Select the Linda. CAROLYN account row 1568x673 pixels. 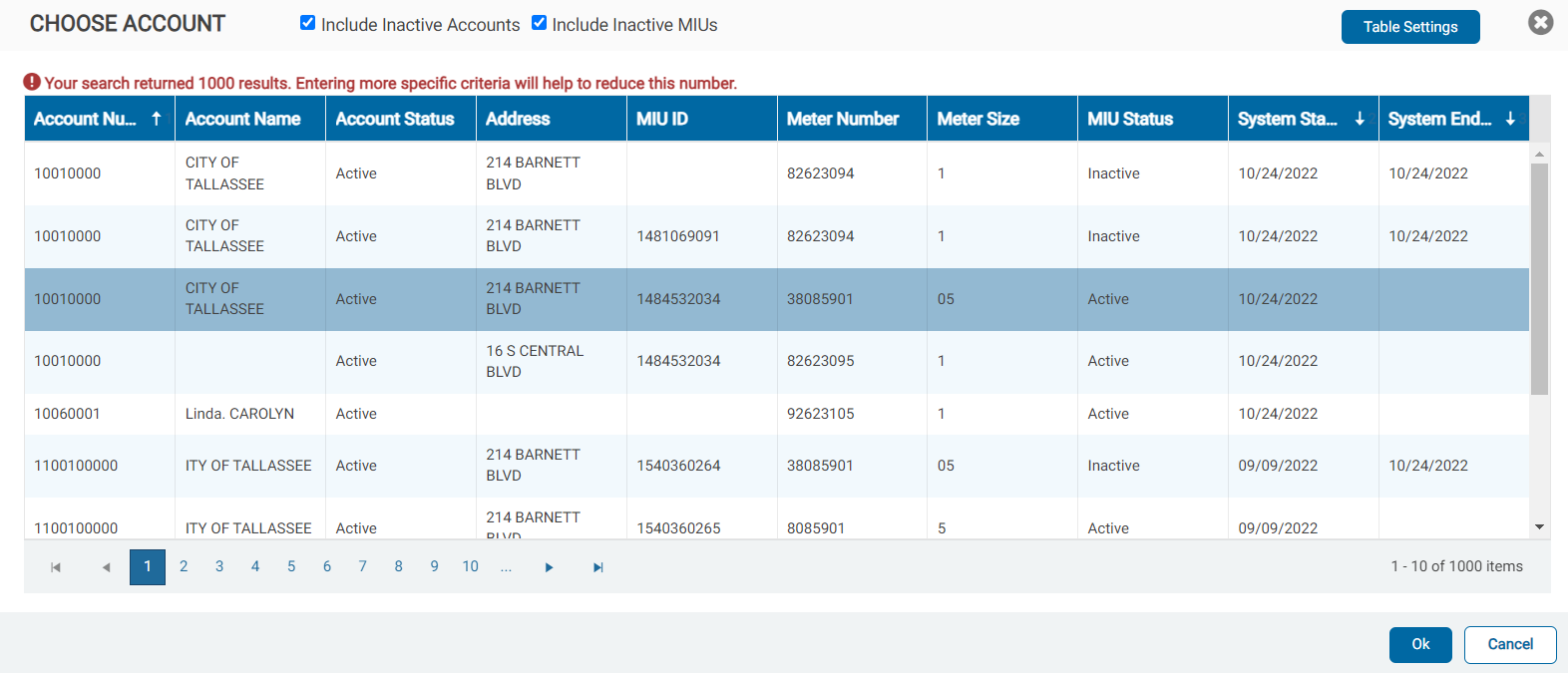click(x=239, y=414)
